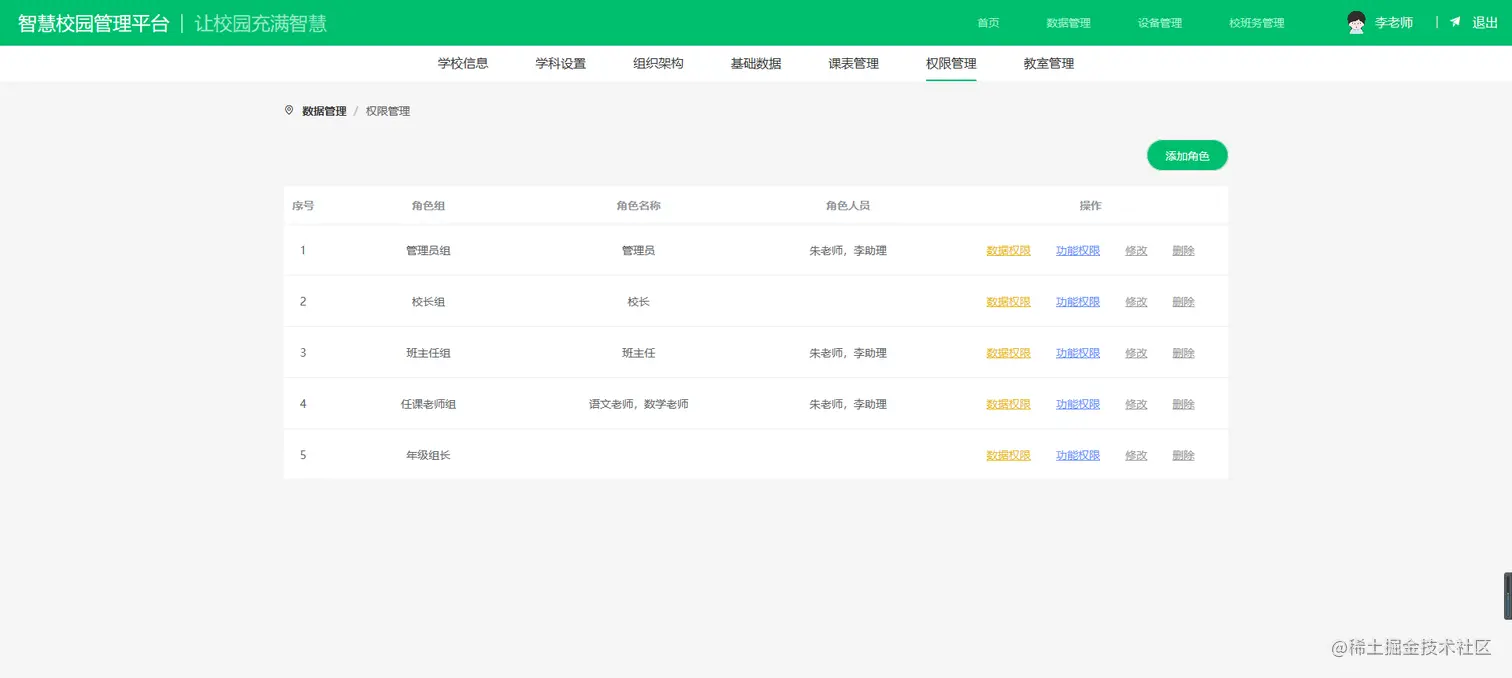Switch to the 学校信息 tab
This screenshot has width=1512, height=678.
(x=463, y=63)
